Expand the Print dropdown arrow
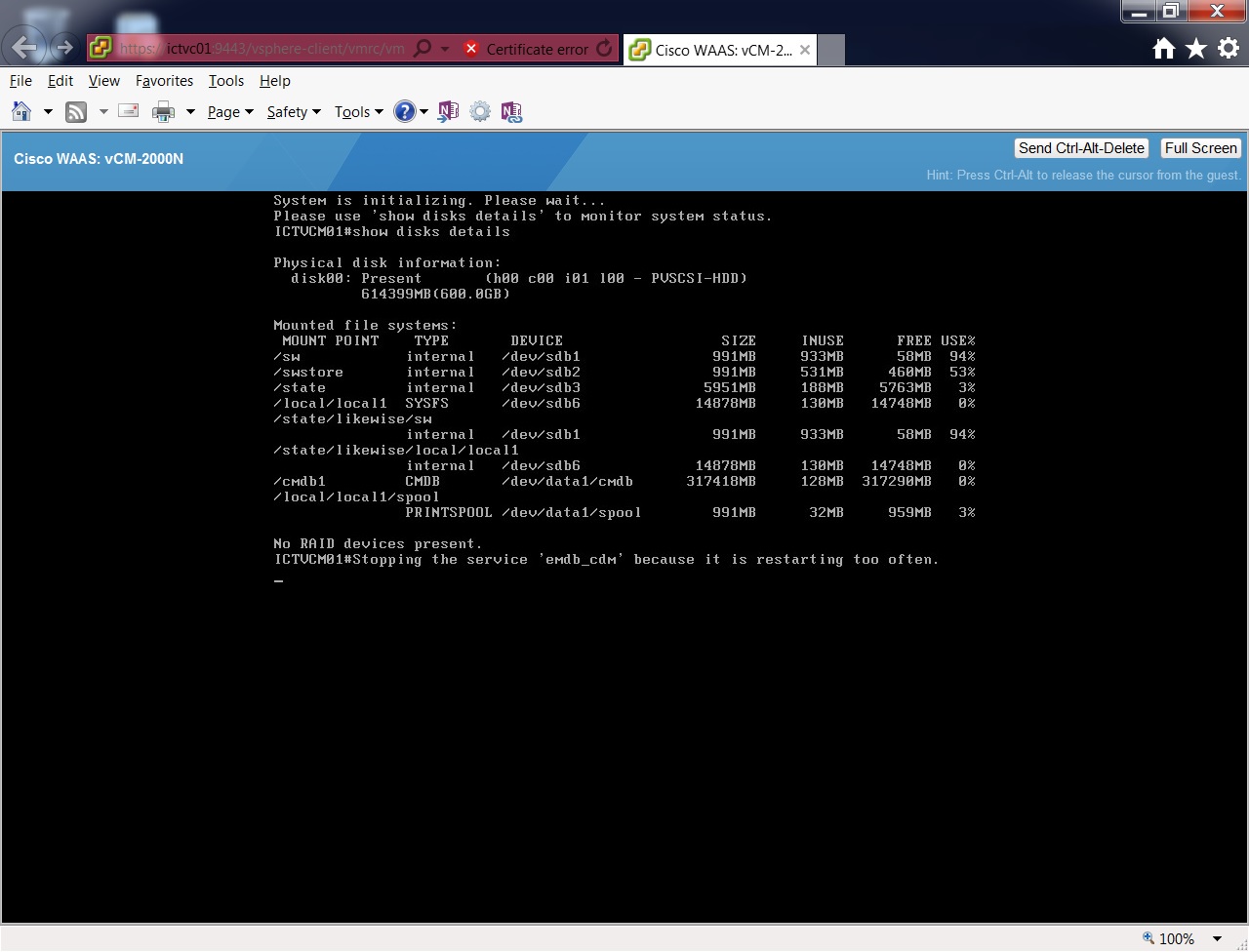Viewport: 1249px width, 952px height. click(190, 112)
